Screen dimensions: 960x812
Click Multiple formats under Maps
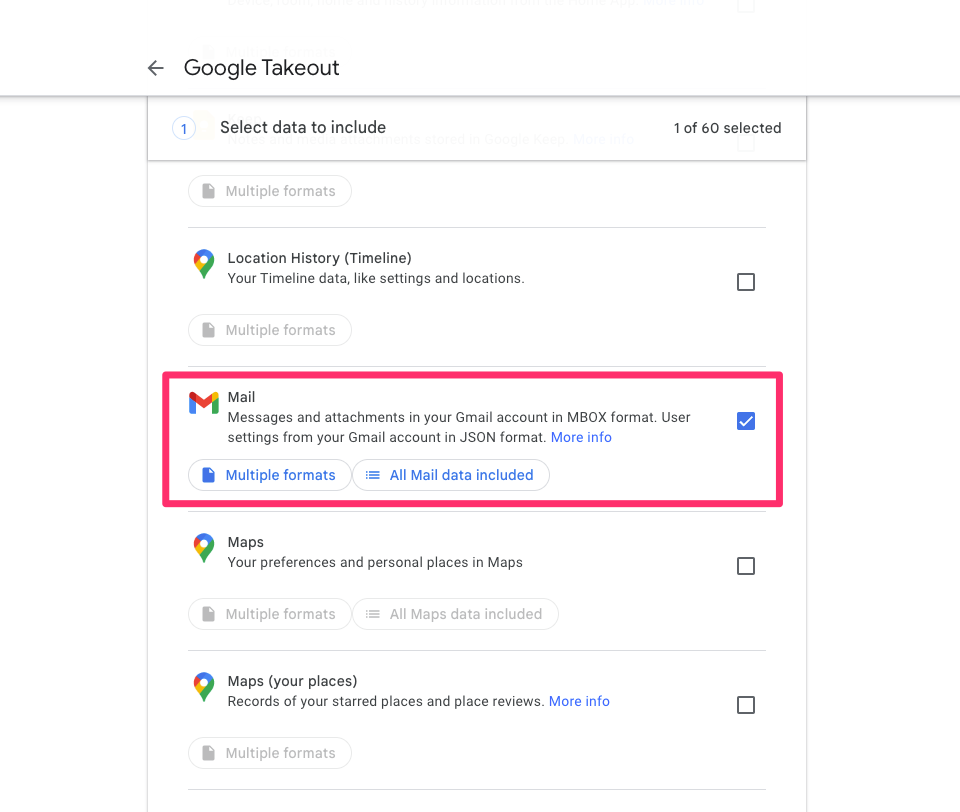(270, 614)
